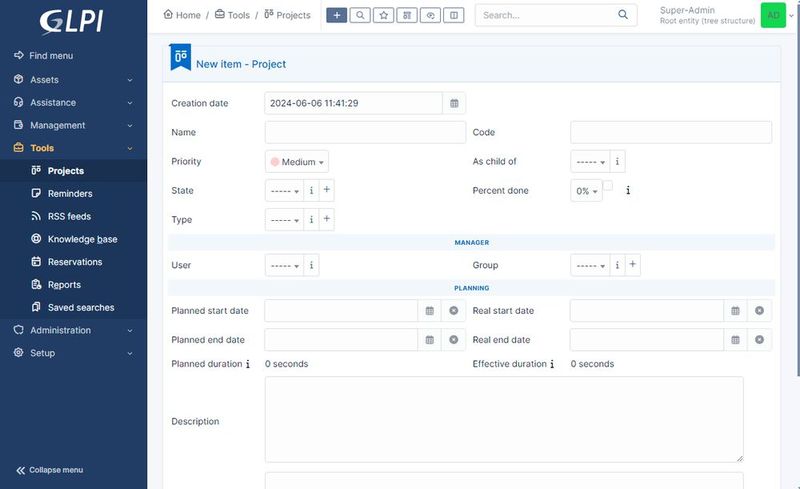This screenshot has width=800, height=489.
Task: Click info icon beside Planned duration
Action: [x=248, y=364]
